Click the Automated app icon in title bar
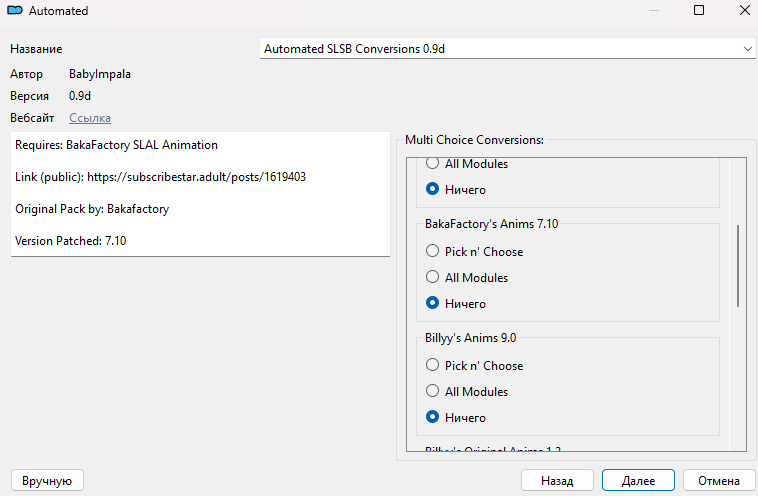 16,11
